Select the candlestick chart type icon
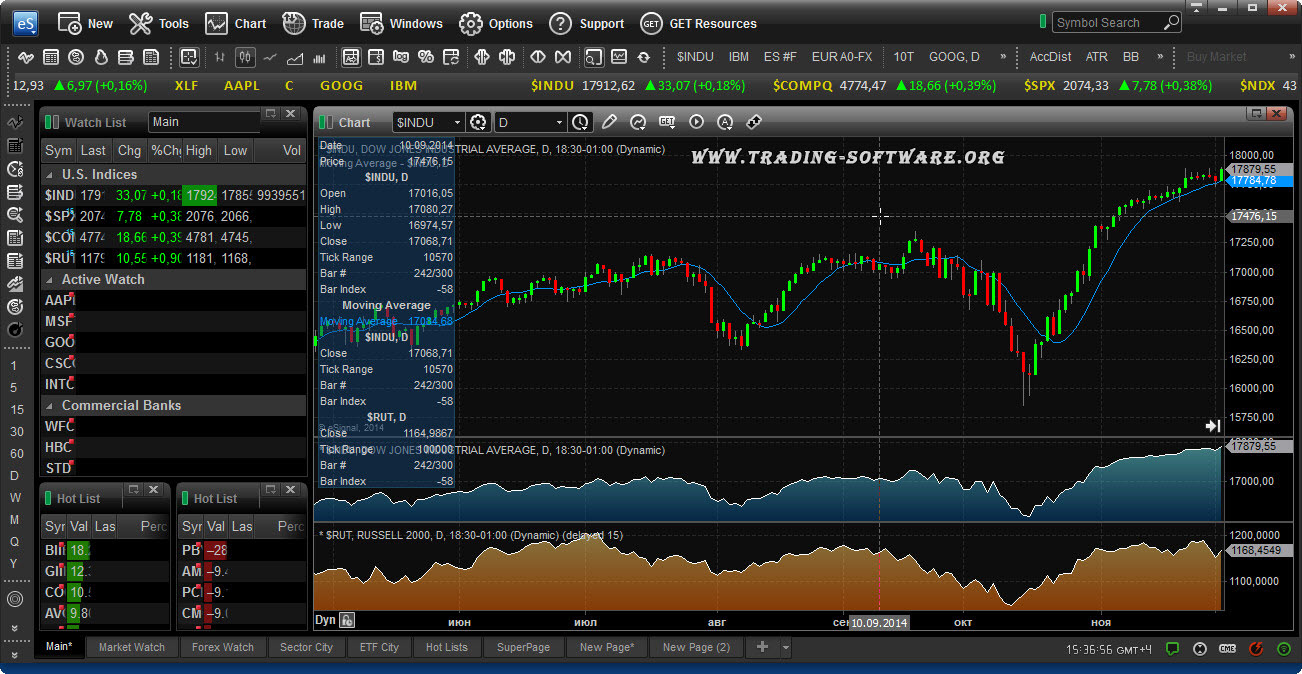The width and height of the screenshot is (1302, 674). tap(245, 57)
